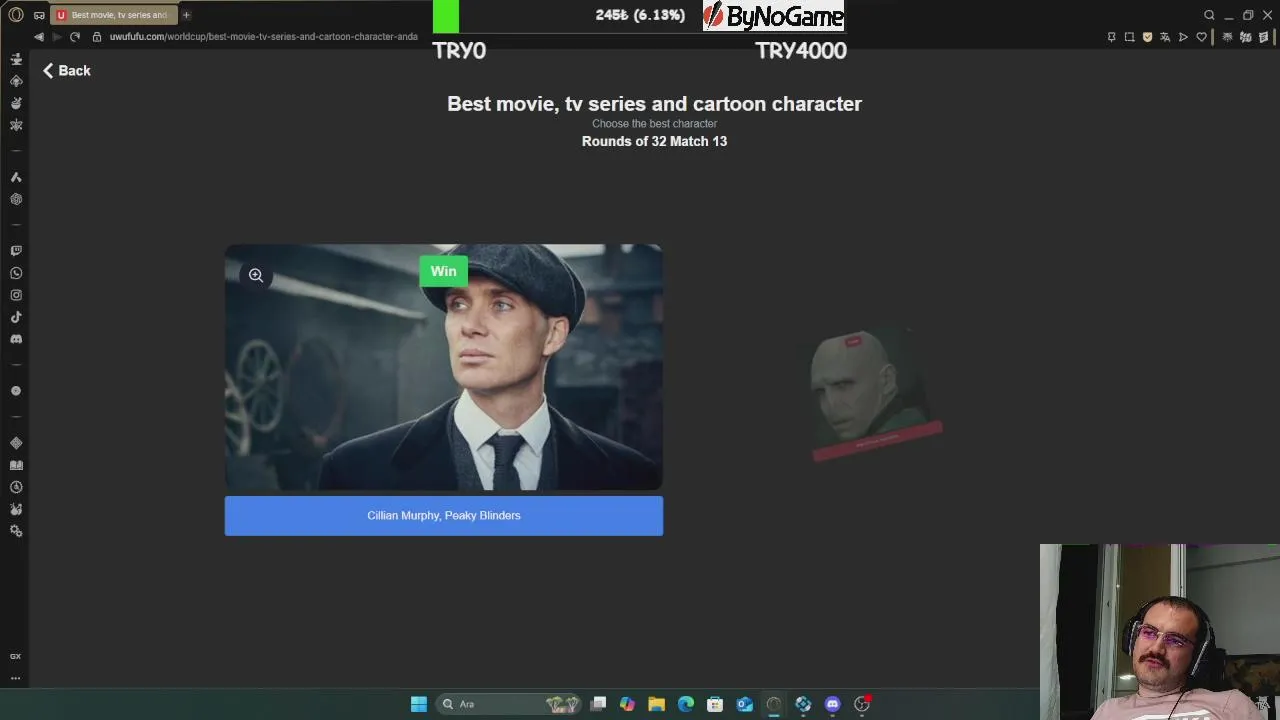Open WhatsApp in the sidebar
The width and height of the screenshot is (1280, 720).
[16, 273]
